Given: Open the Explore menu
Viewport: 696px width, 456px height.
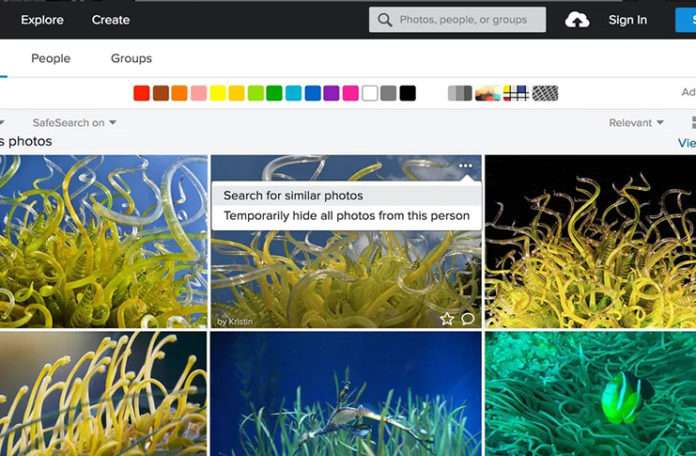Looking at the screenshot, I should (42, 20).
